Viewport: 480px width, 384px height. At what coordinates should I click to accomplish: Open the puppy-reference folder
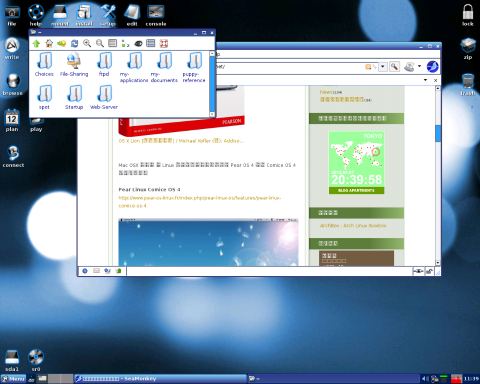[194, 68]
